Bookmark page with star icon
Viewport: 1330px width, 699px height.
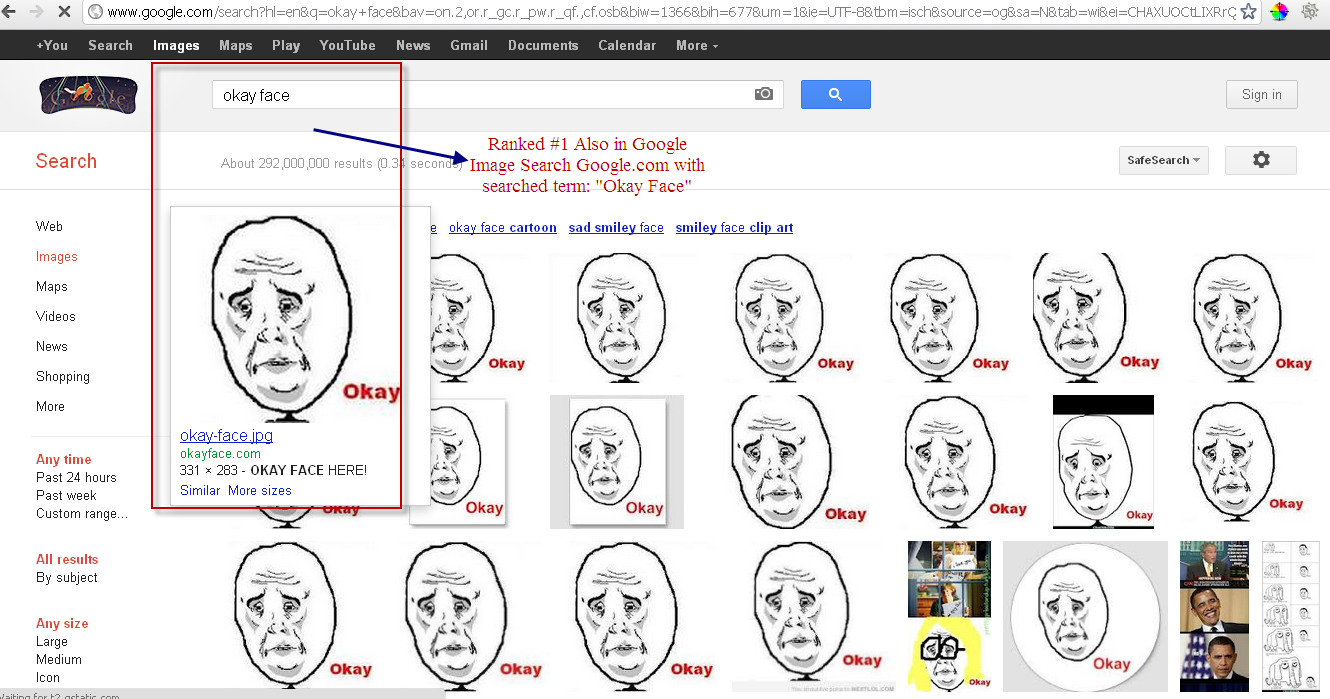click(x=1248, y=12)
